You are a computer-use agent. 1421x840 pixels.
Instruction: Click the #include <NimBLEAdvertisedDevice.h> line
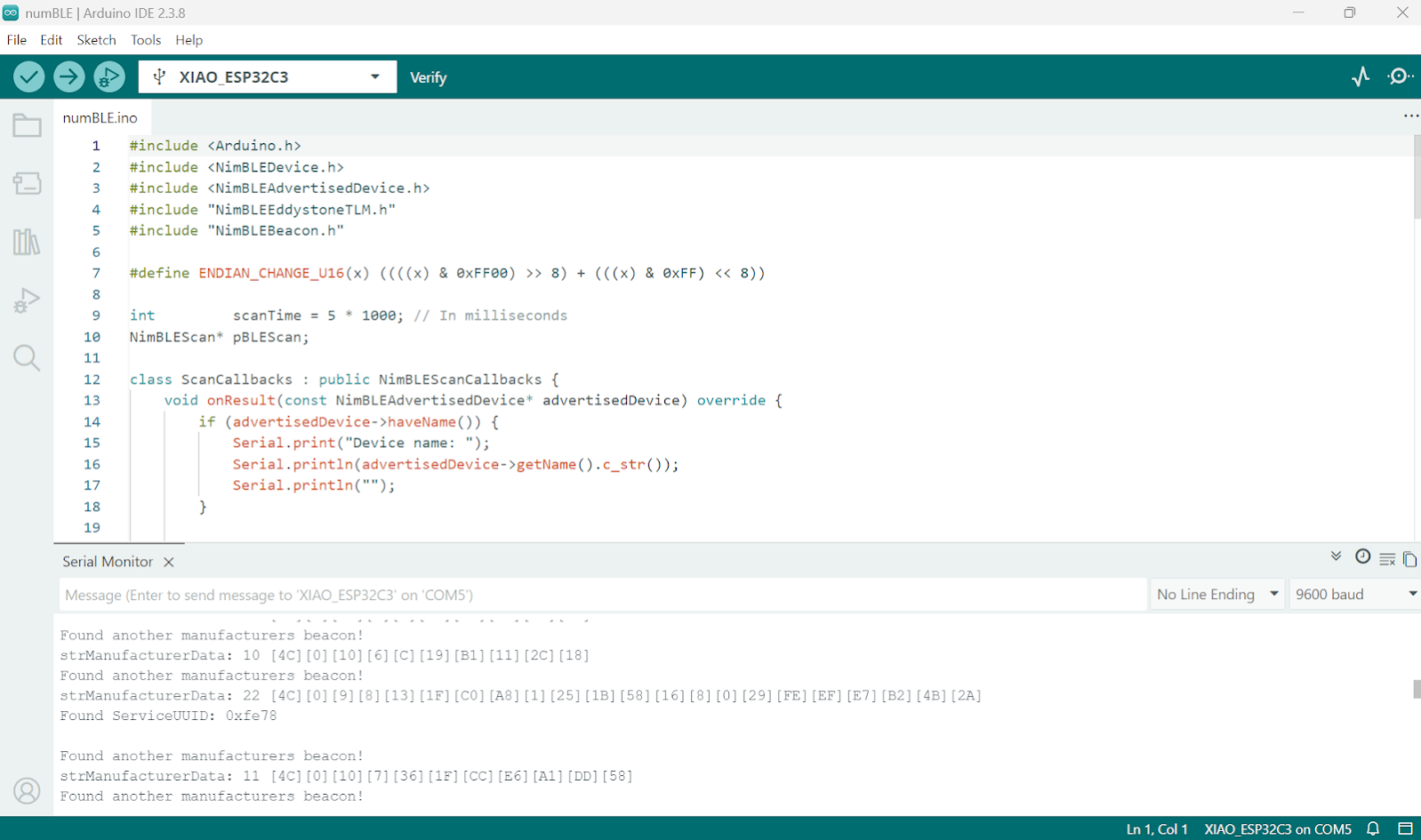(x=280, y=188)
